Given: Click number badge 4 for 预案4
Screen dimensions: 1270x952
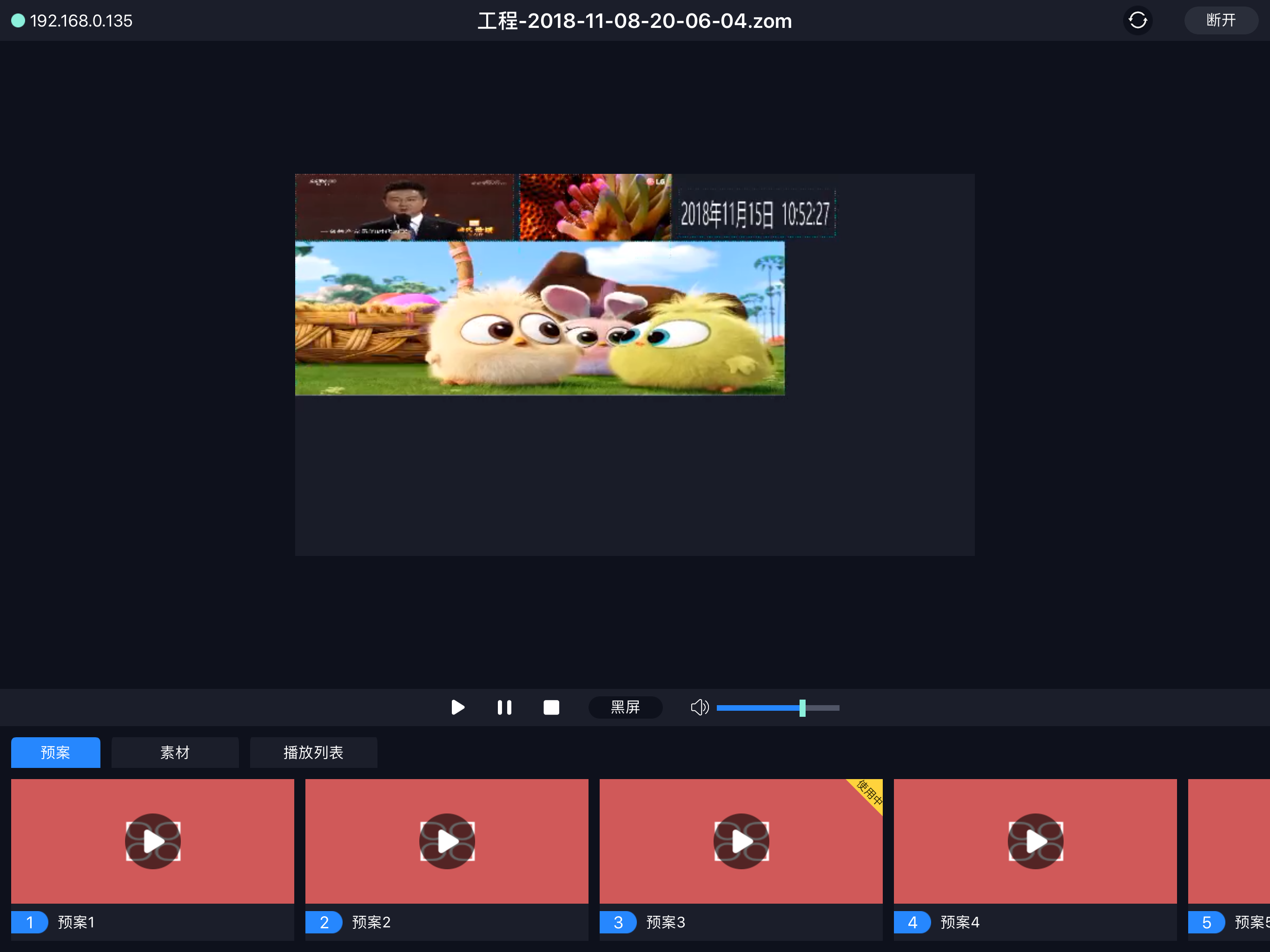Looking at the screenshot, I should coord(913,922).
